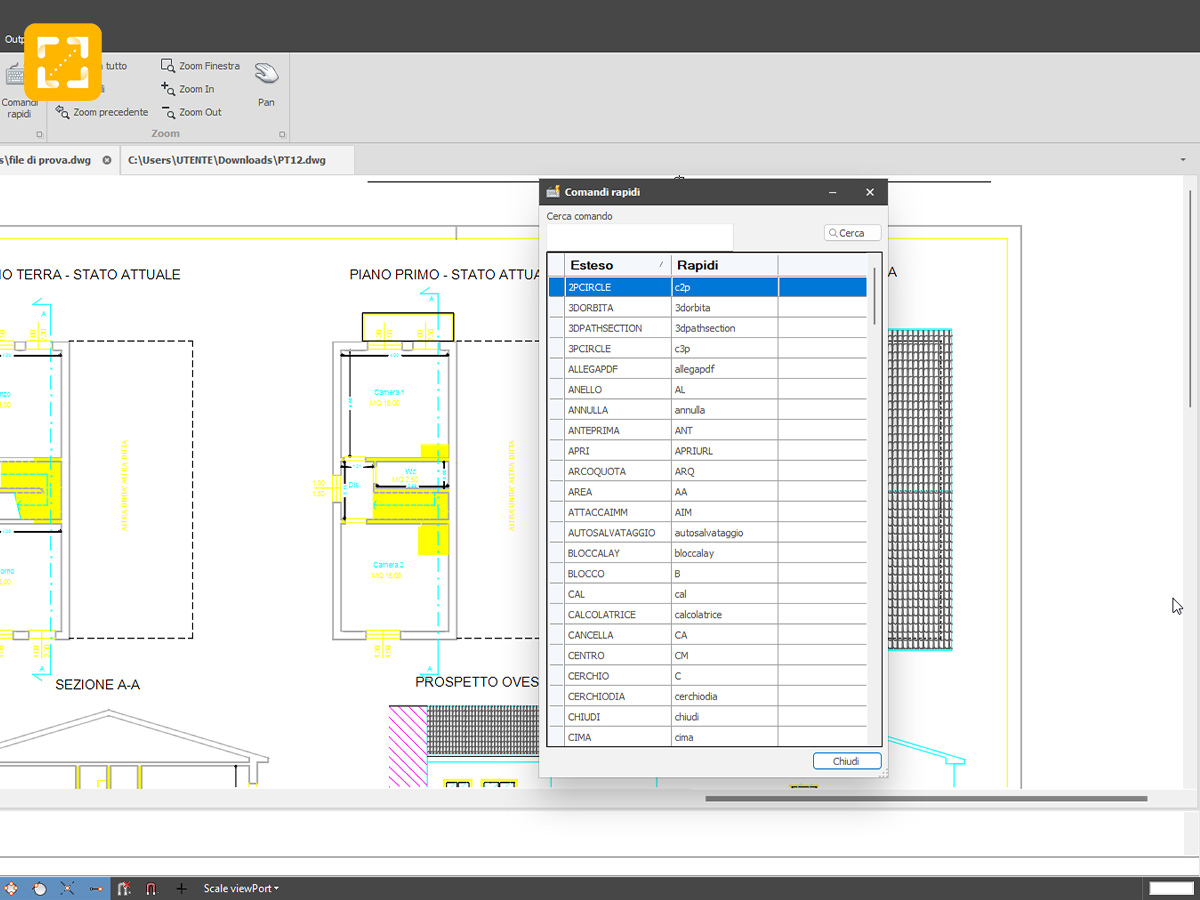Click the horizontal scrollbar of the drawing
Screen dimensions: 1200x900
pos(926,798)
